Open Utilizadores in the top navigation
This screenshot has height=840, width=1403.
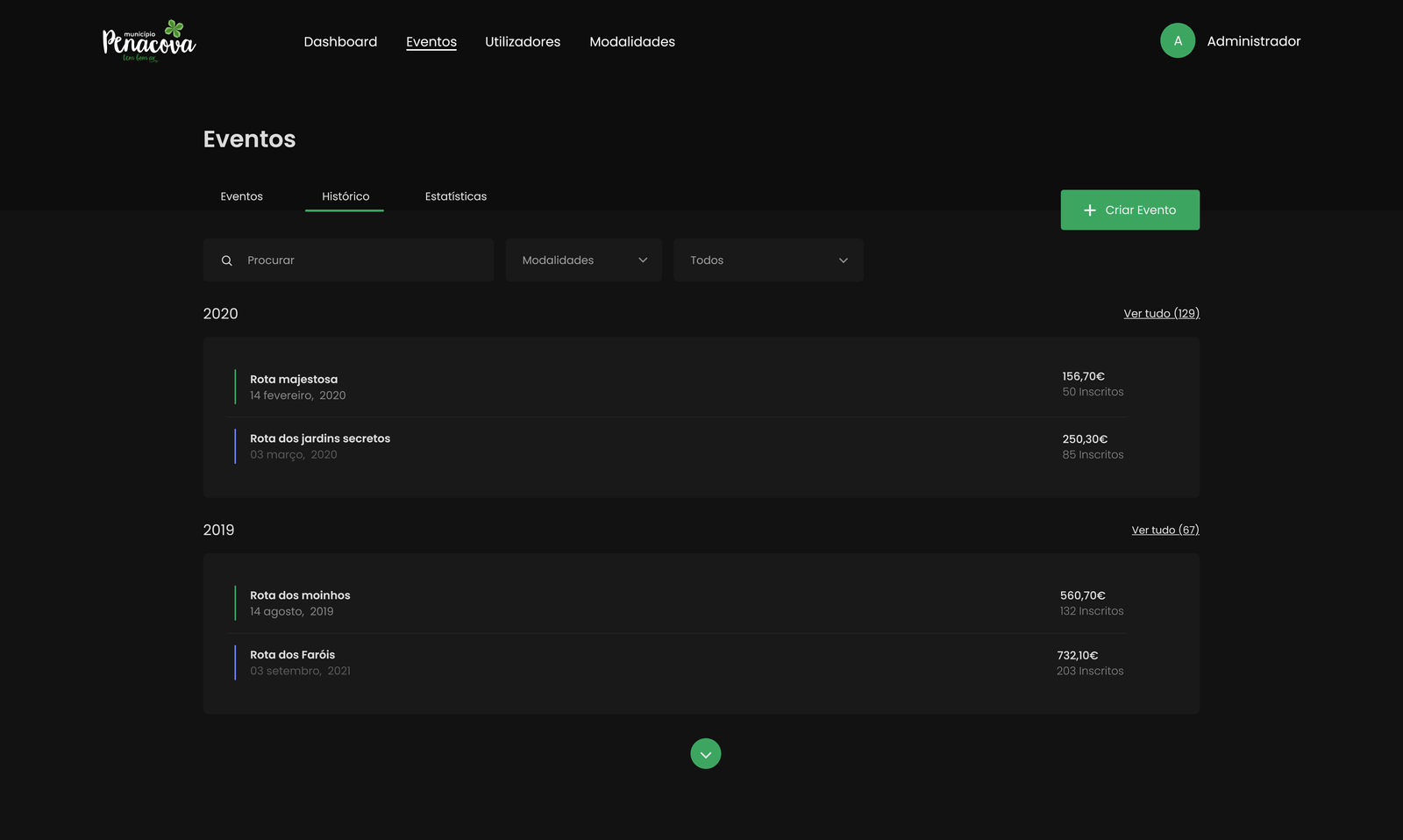click(x=523, y=42)
